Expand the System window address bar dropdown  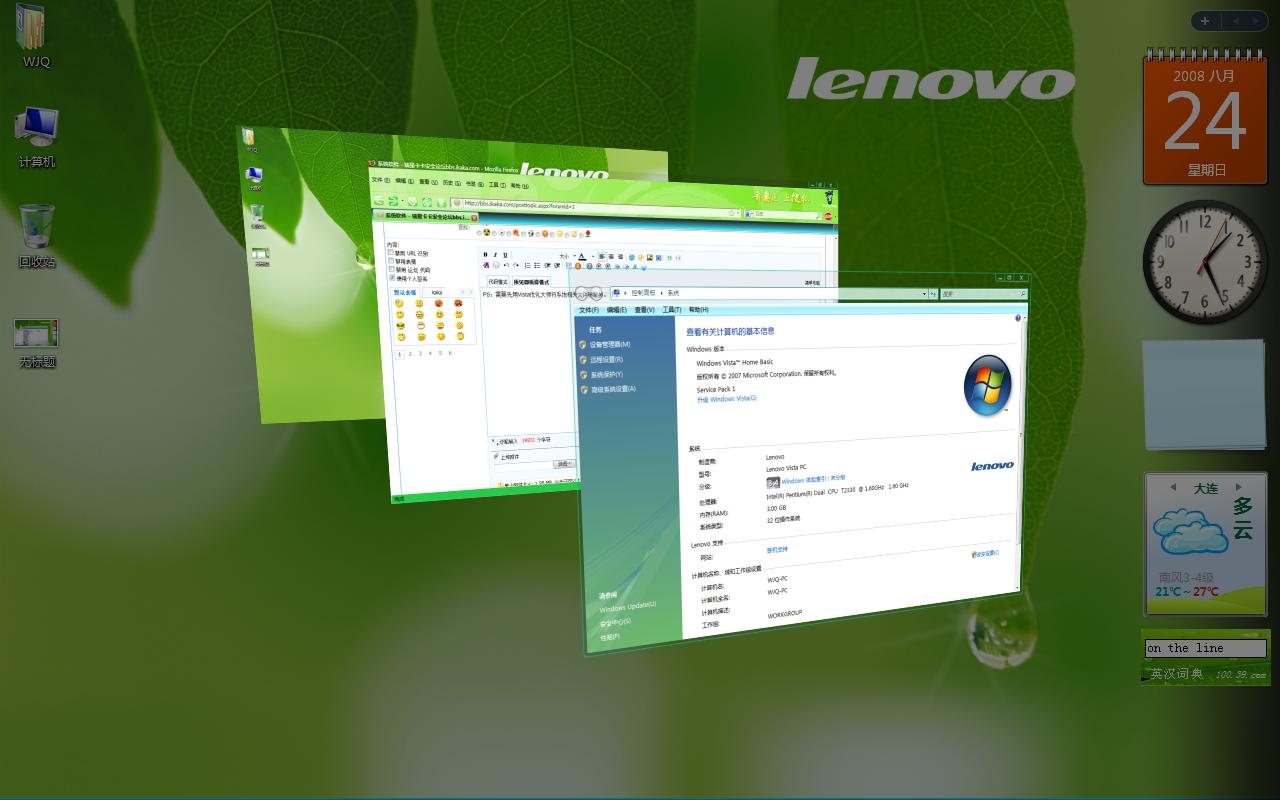(924, 294)
